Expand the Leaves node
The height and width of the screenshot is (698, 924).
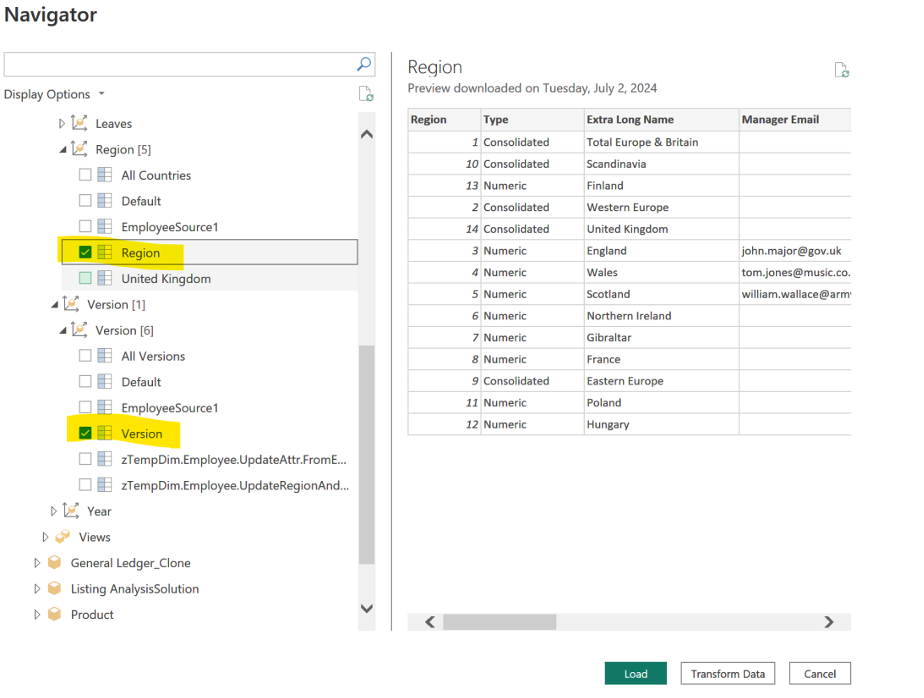[x=62, y=123]
